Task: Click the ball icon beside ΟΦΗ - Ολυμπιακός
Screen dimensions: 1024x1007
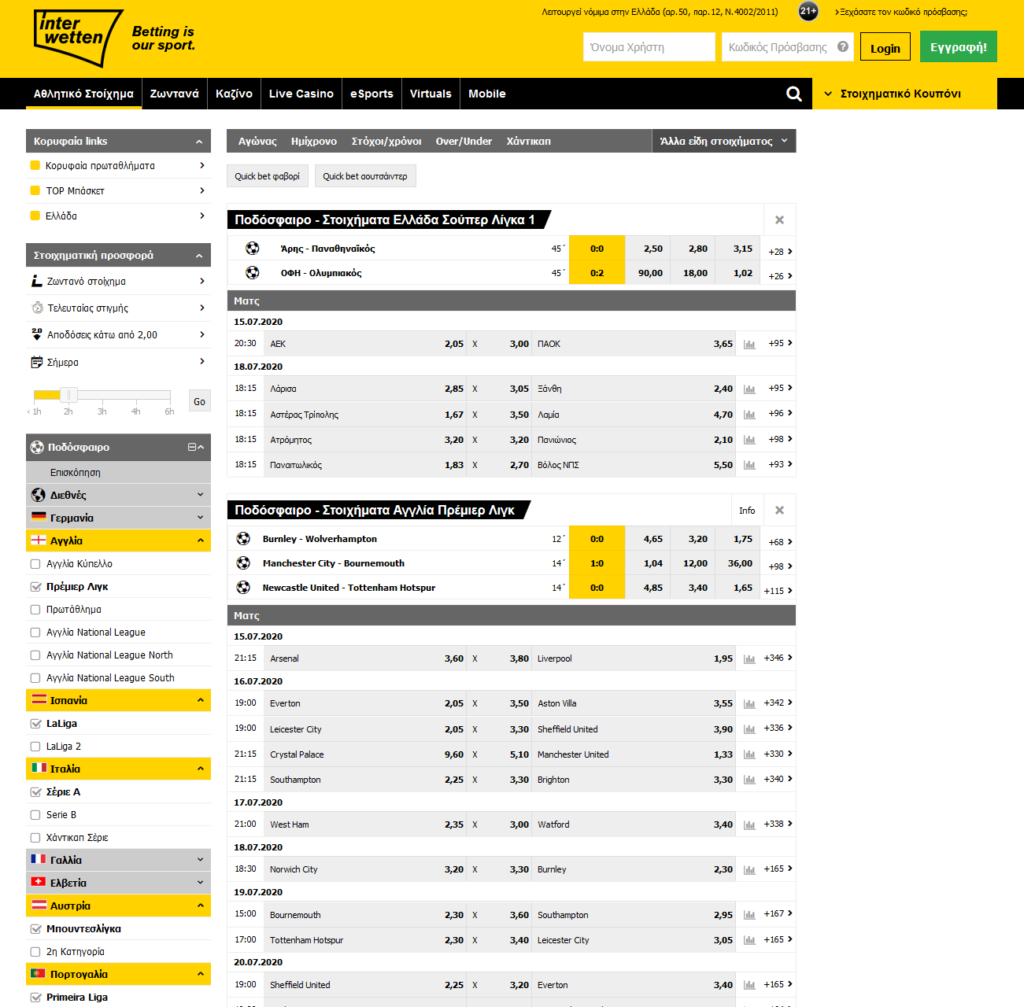Action: pos(252,272)
